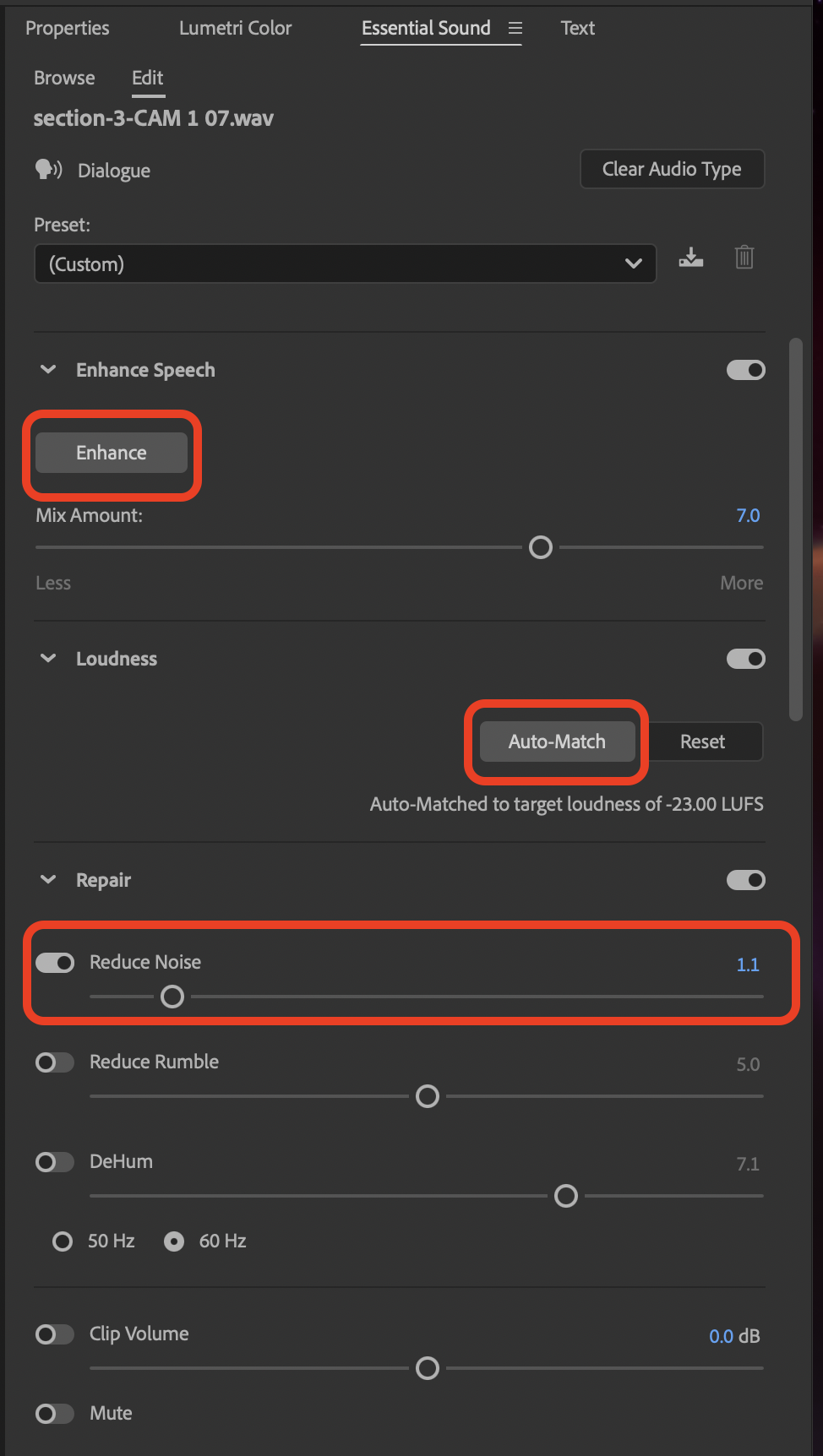823x1456 pixels.
Task: Switch to the Lumetri Color tab
Action: [235, 28]
